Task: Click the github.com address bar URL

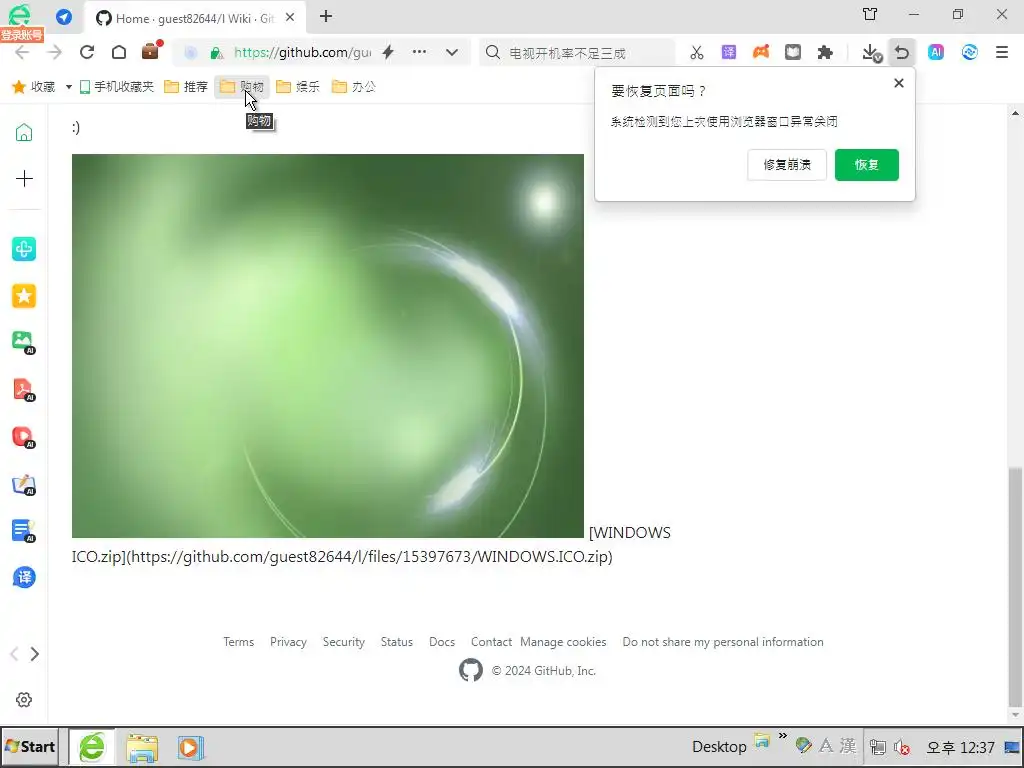Action: coord(302,52)
